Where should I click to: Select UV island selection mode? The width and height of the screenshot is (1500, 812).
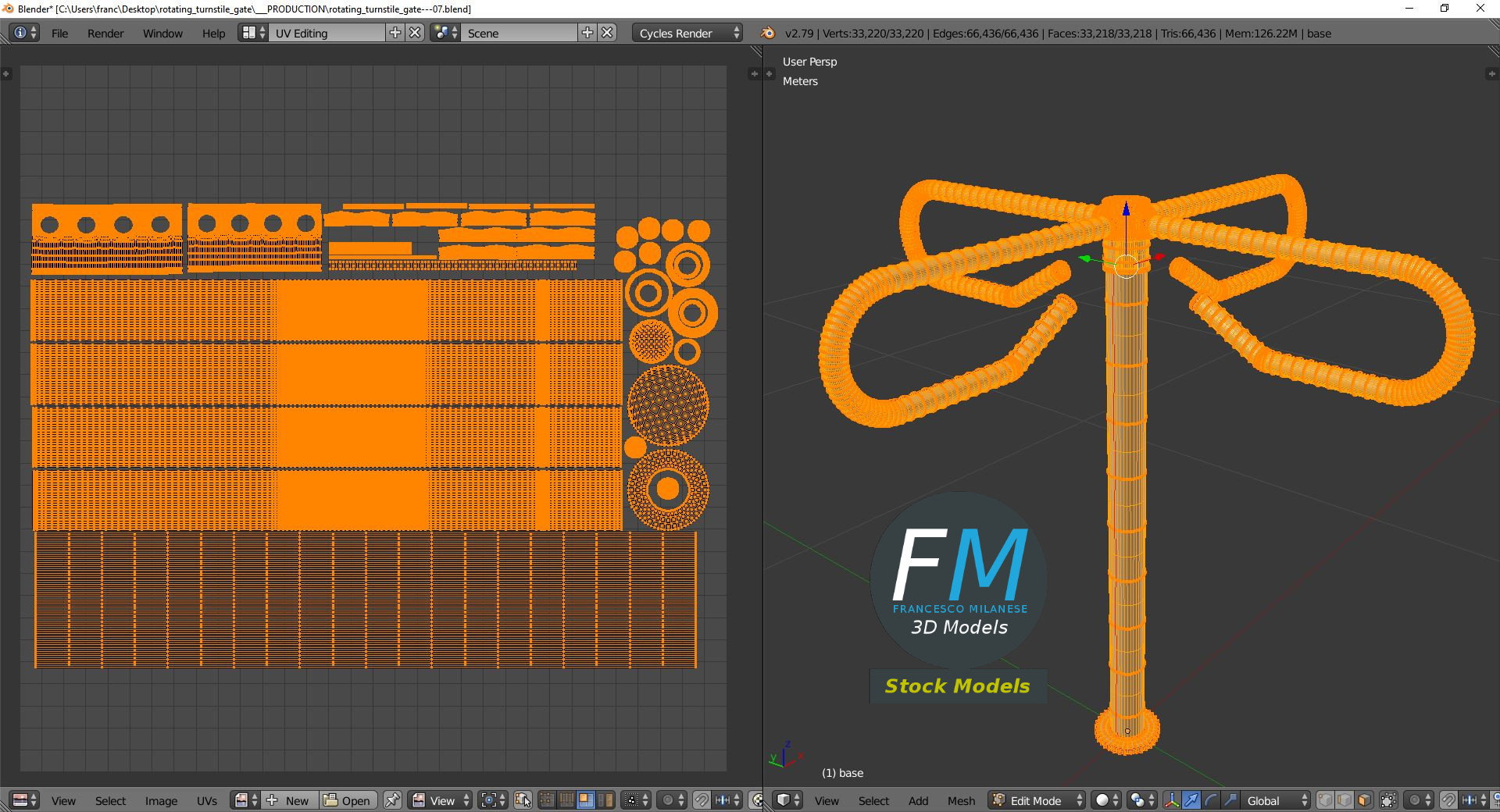(x=605, y=800)
